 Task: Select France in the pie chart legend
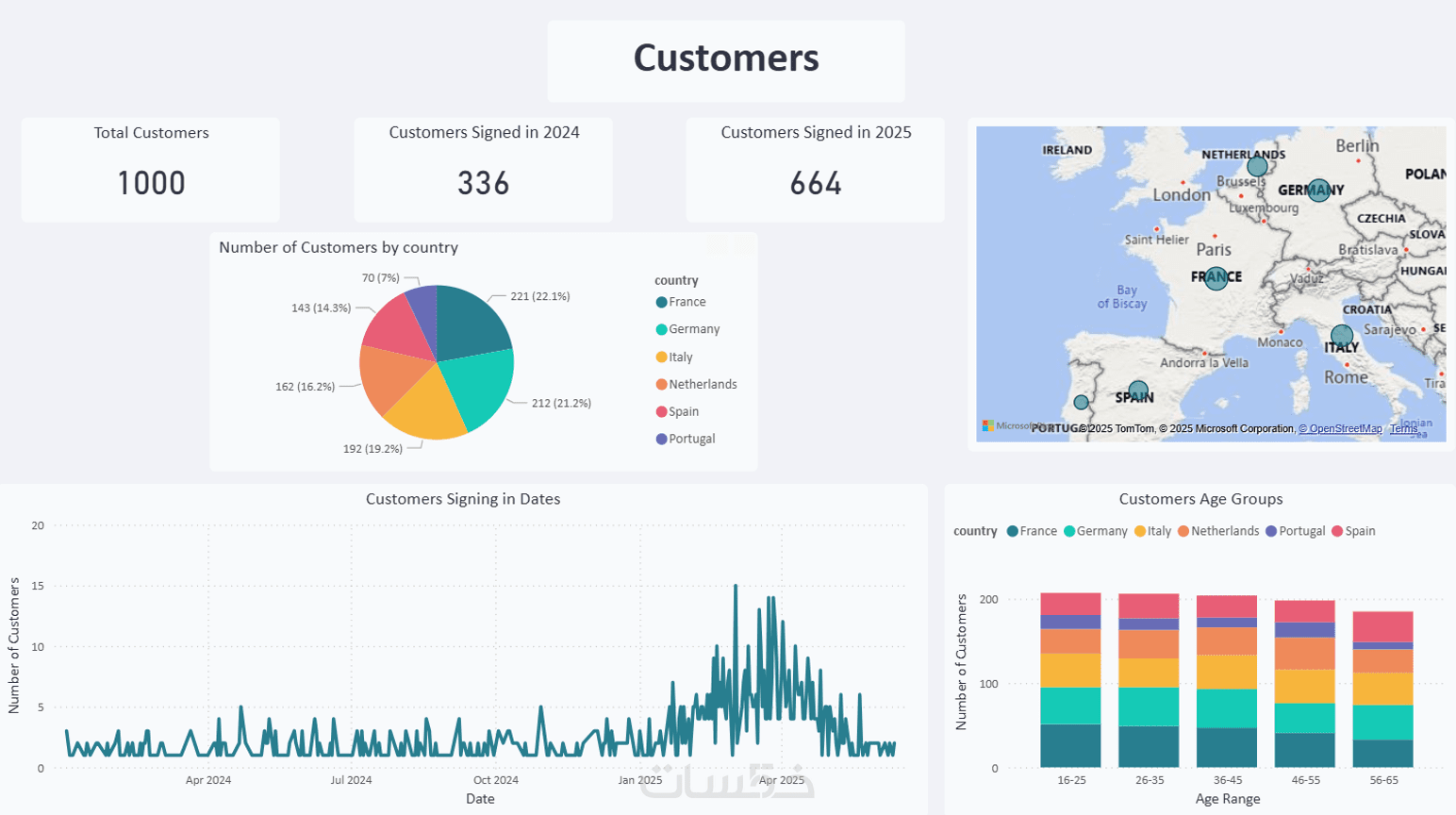pos(681,302)
